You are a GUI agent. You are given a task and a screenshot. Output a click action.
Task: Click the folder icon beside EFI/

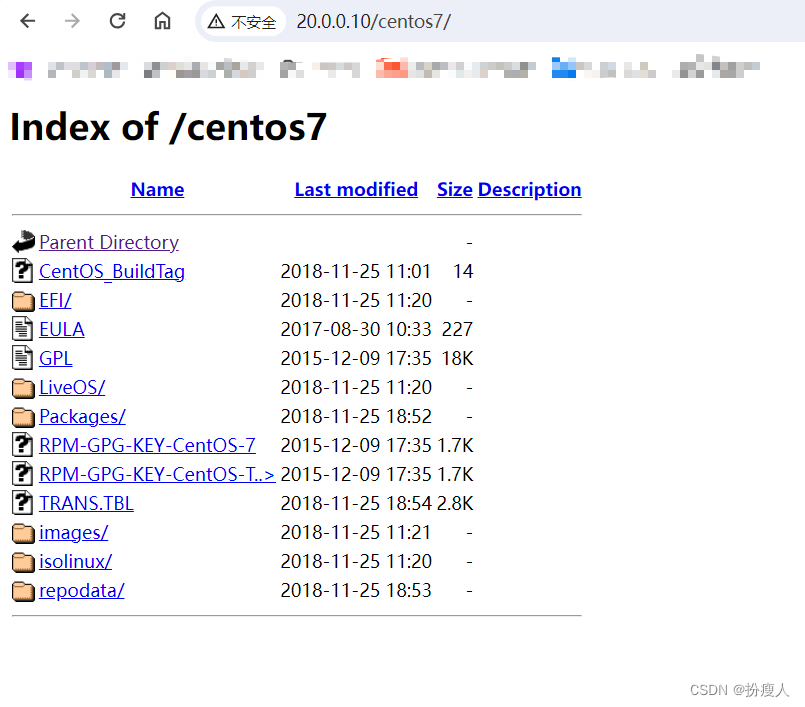coord(23,301)
